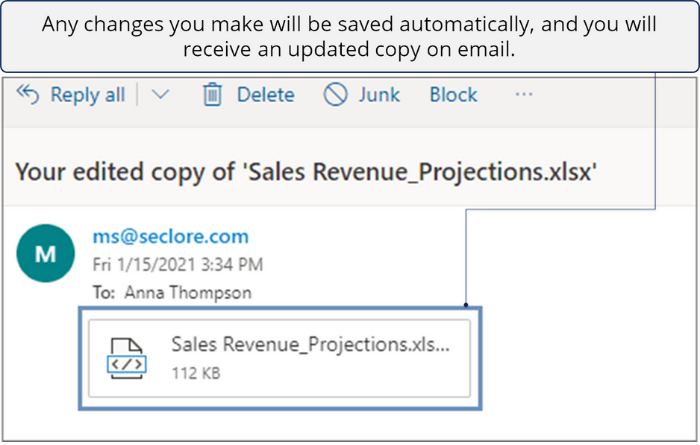The width and height of the screenshot is (700, 445).
Task: Click the Delete trash can icon
Action: (212, 95)
